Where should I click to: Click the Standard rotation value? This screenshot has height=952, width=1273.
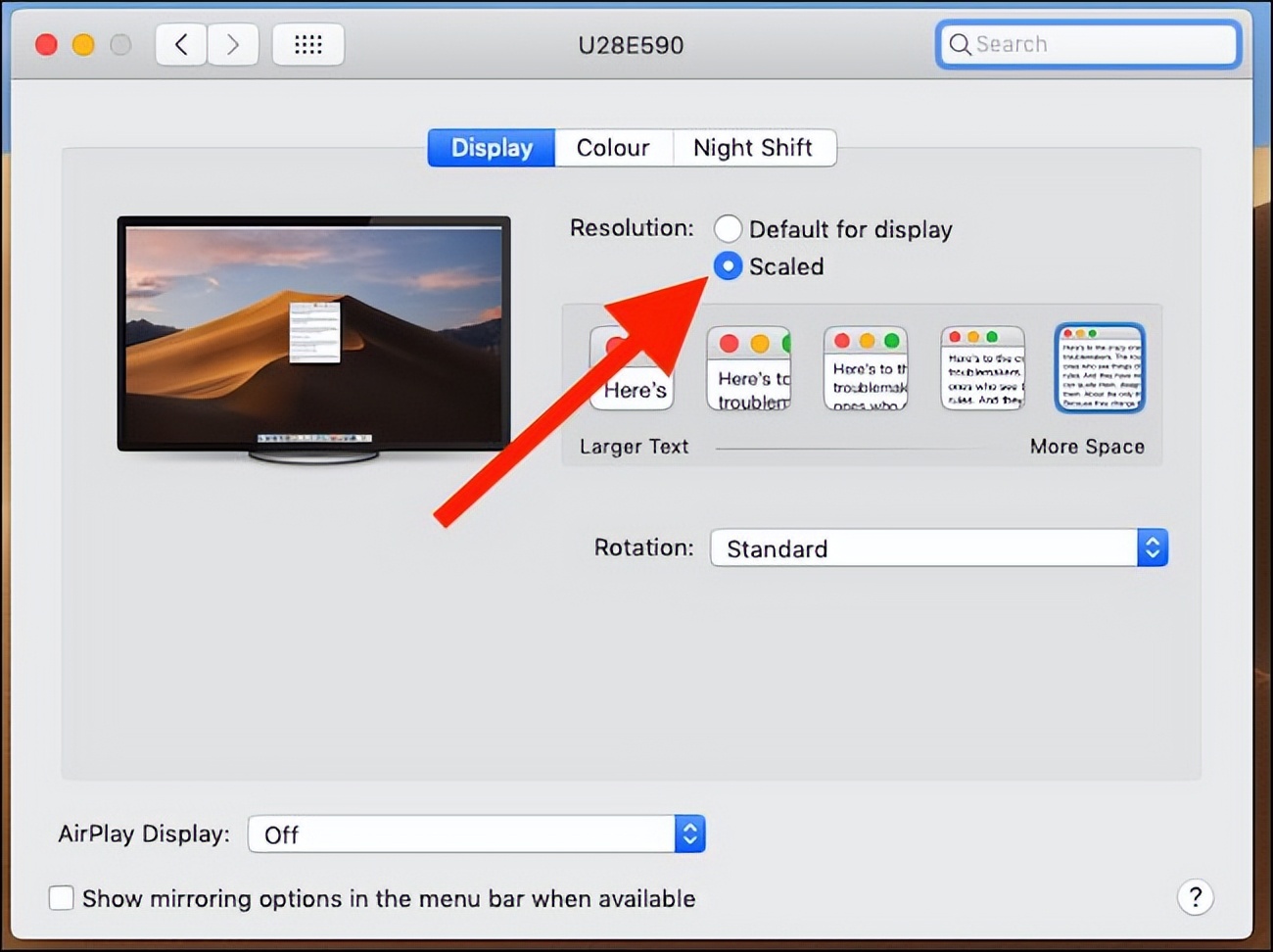[778, 547]
